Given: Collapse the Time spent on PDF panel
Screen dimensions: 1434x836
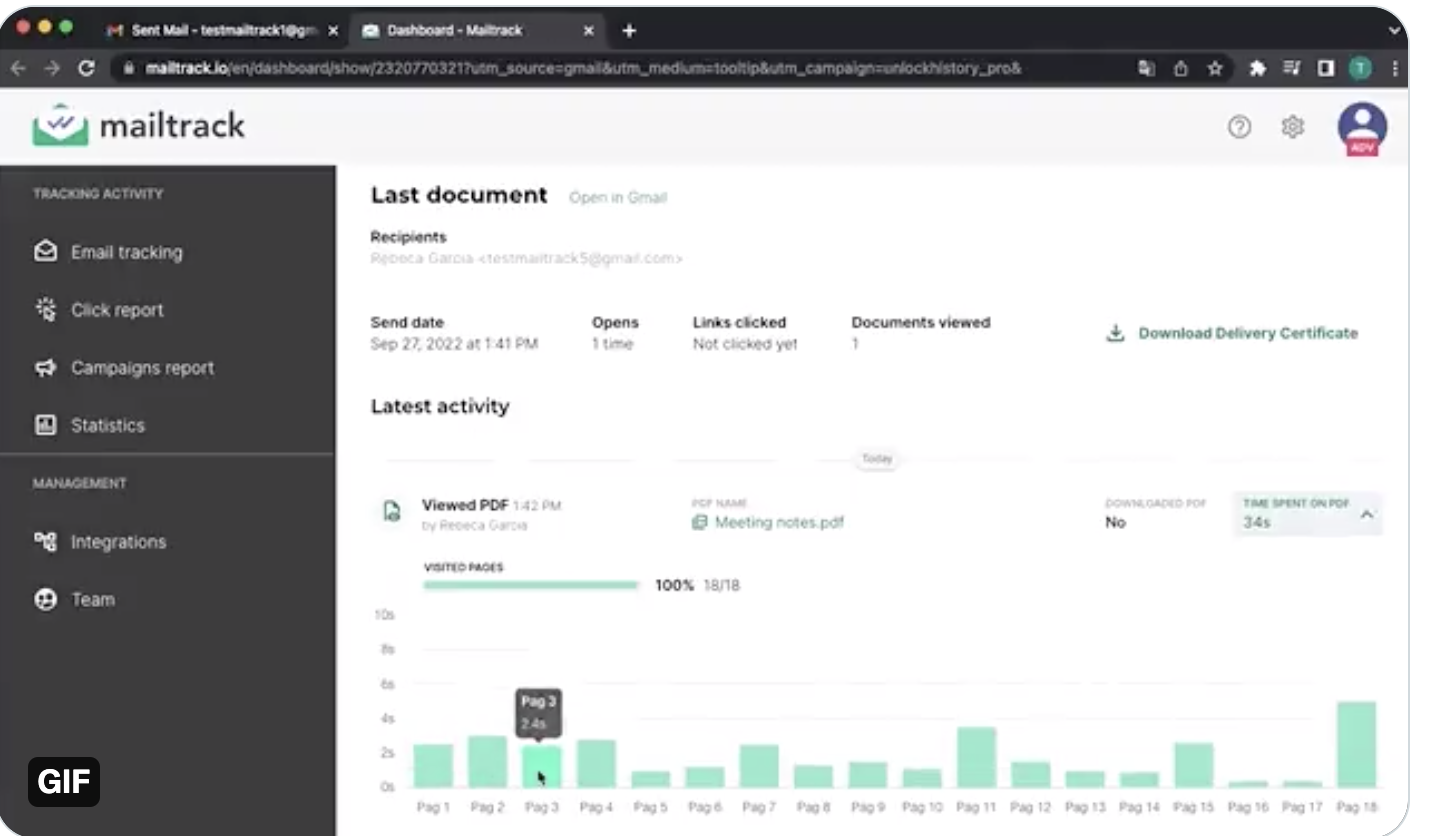Looking at the screenshot, I should point(1367,514).
